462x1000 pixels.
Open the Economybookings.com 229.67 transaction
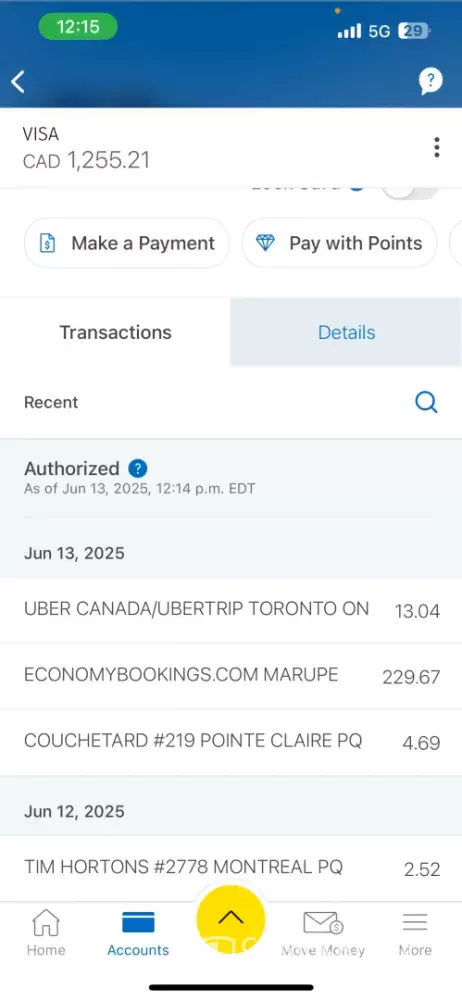click(231, 676)
